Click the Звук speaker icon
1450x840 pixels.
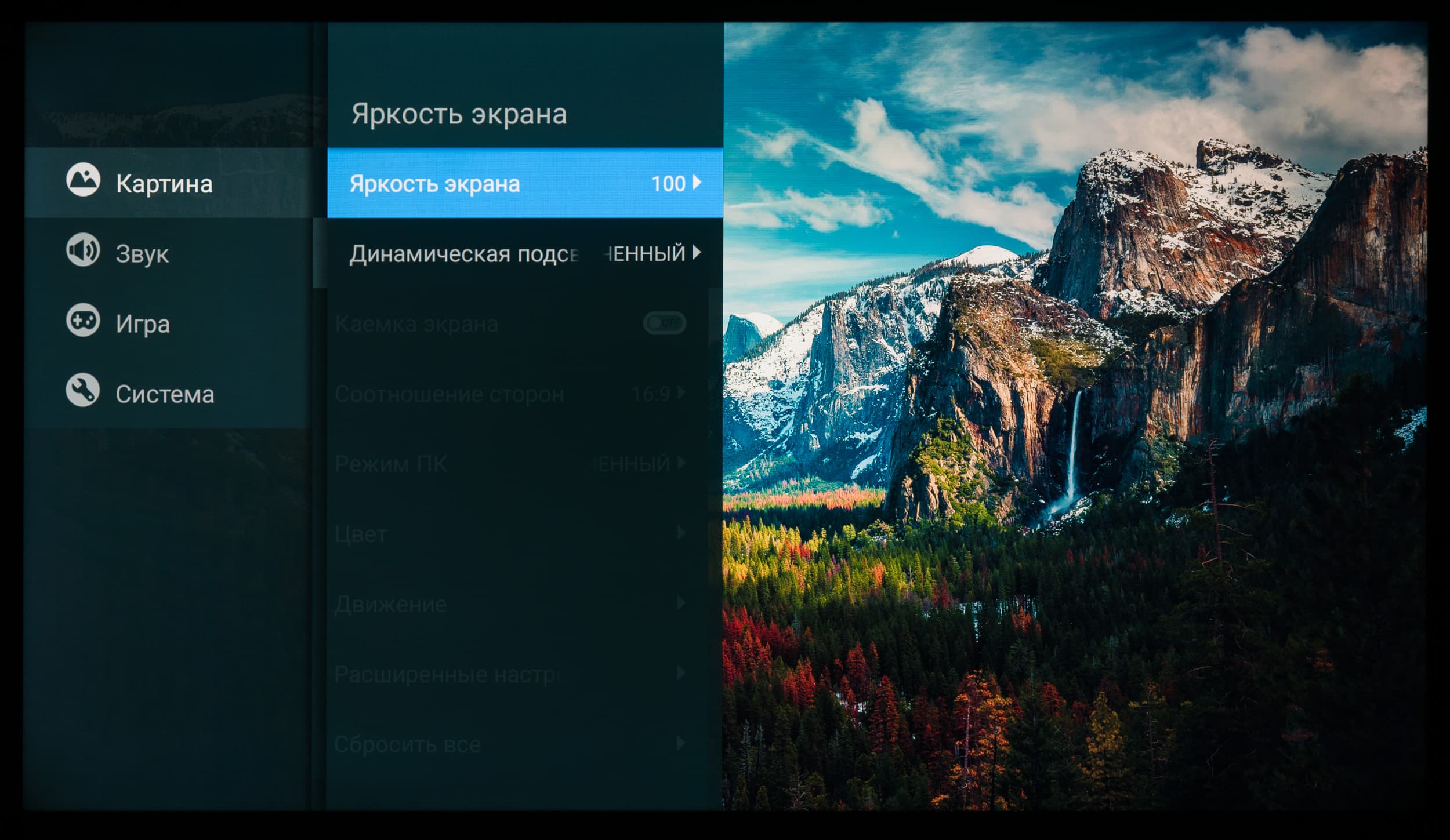click(83, 250)
